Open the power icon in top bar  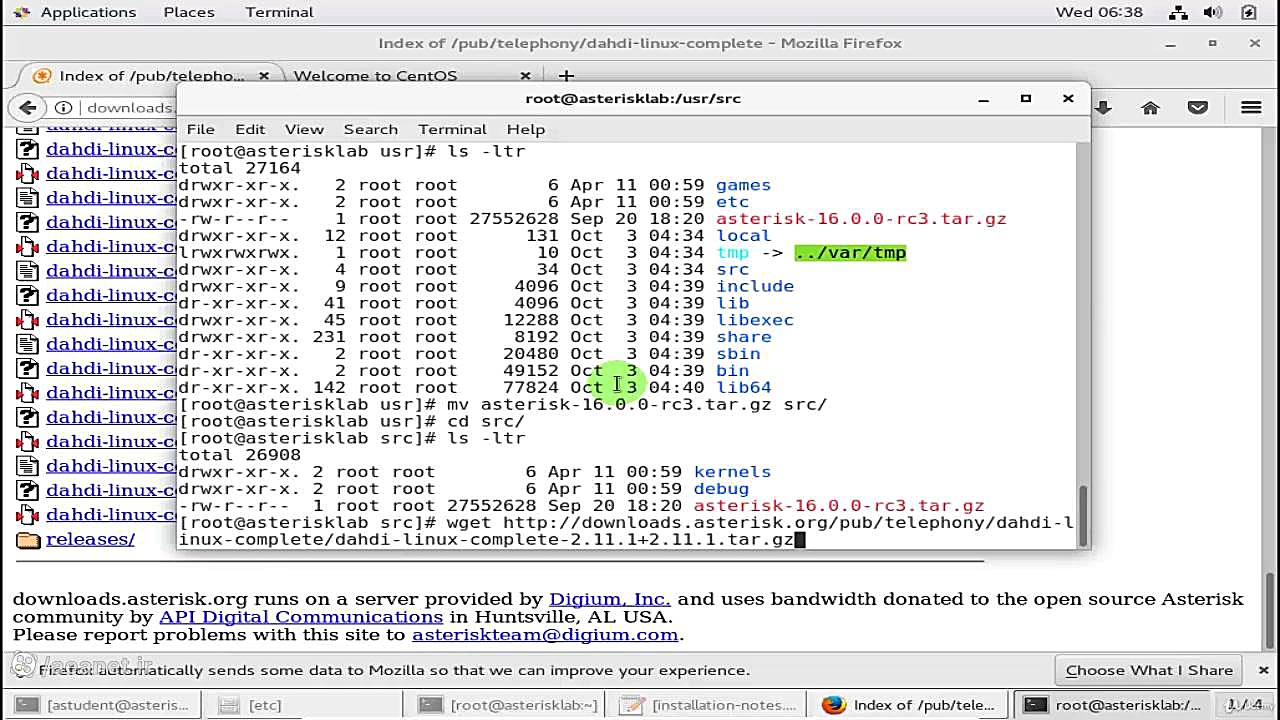pos(1249,12)
